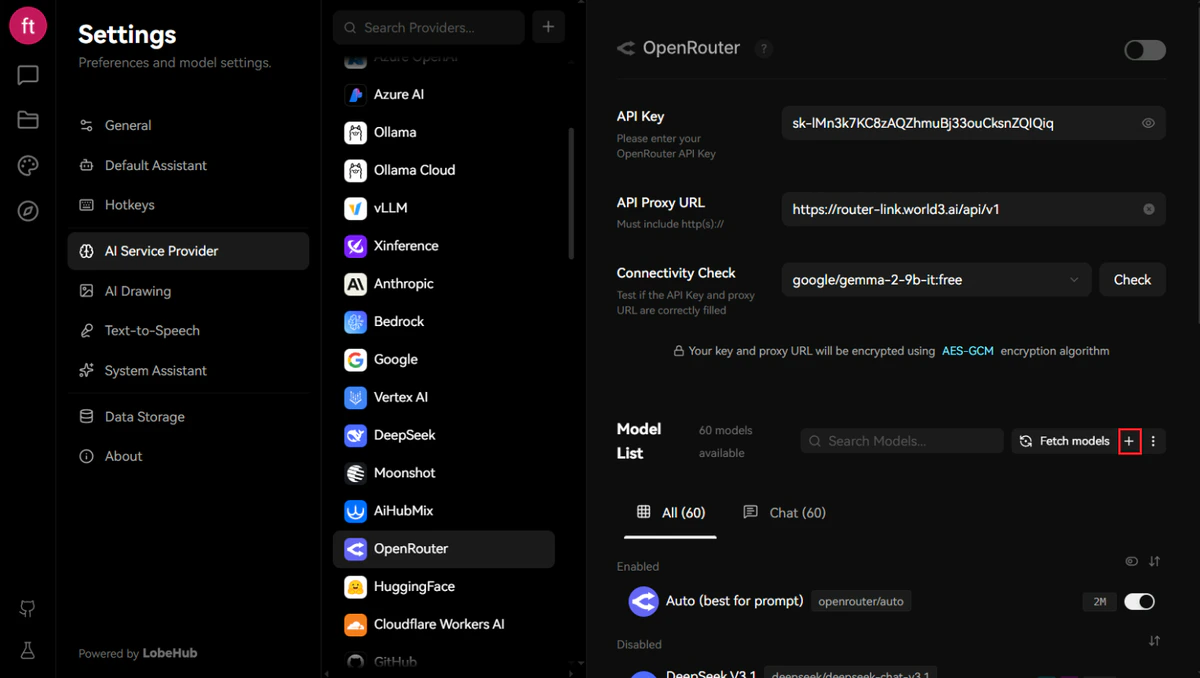Open Hotkeys settings
Screen dimensions: 1200x678
188,205
